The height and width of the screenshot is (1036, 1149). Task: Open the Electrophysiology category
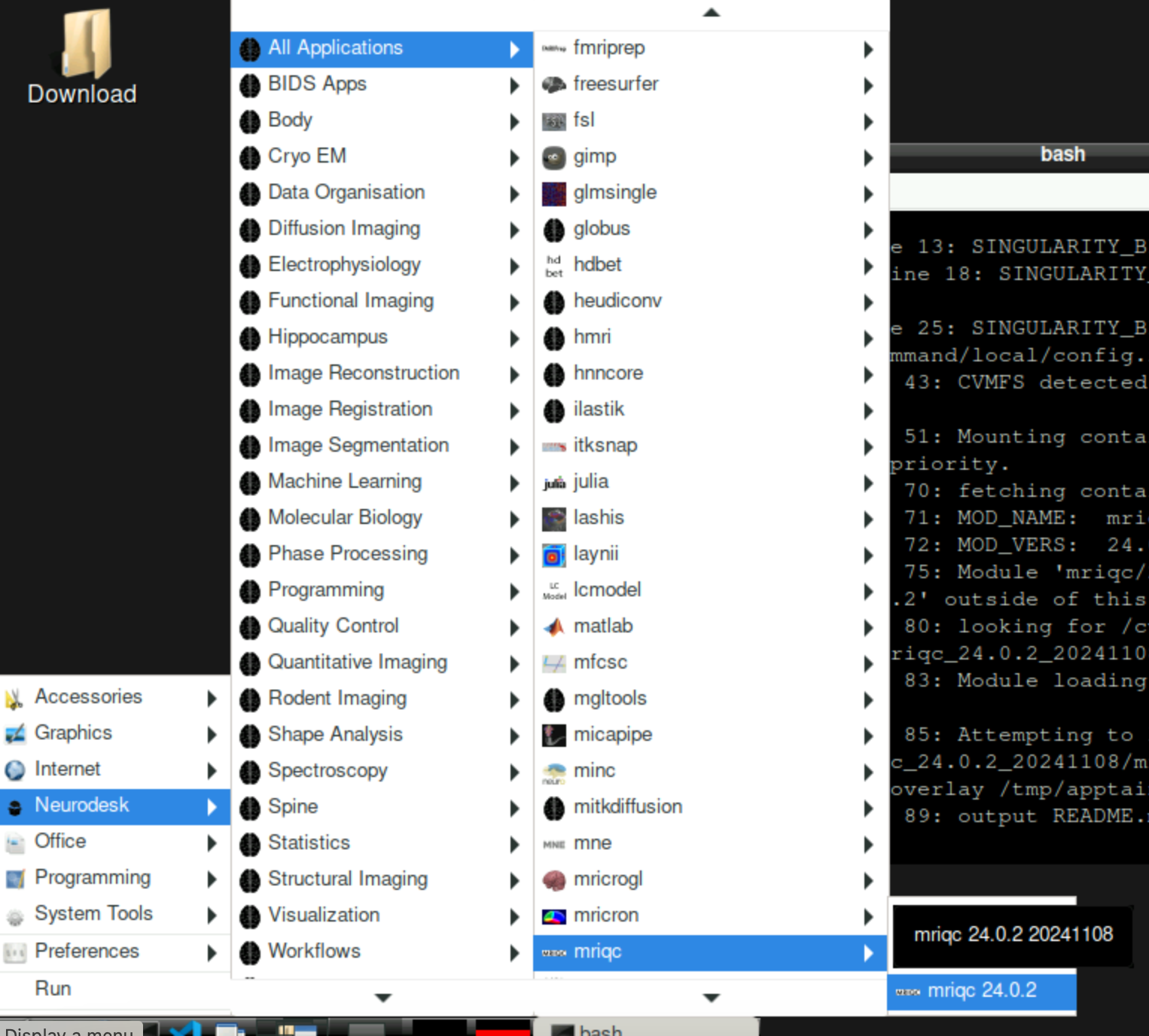coord(382,265)
